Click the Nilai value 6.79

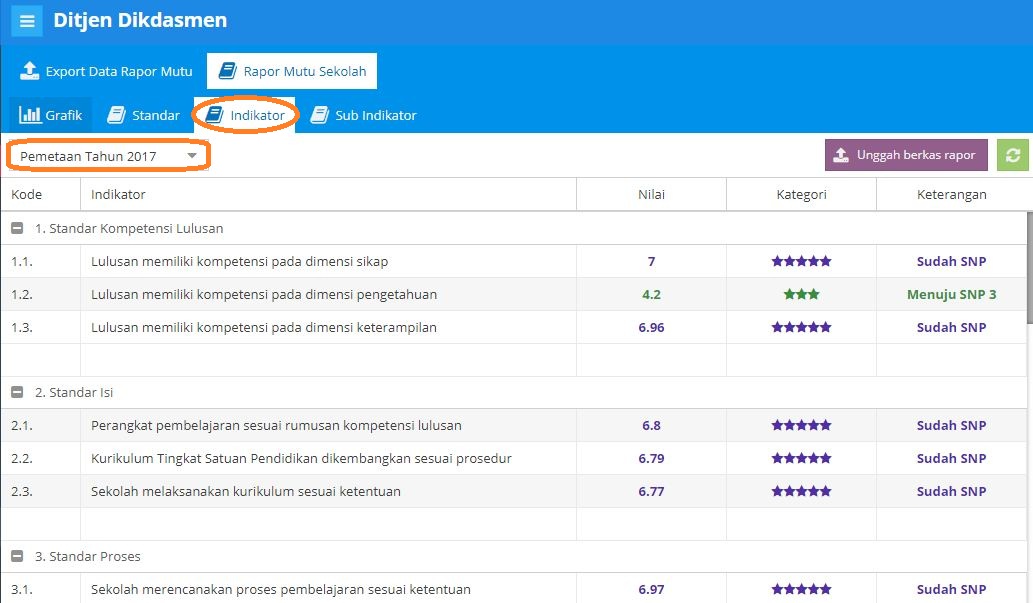(651, 459)
